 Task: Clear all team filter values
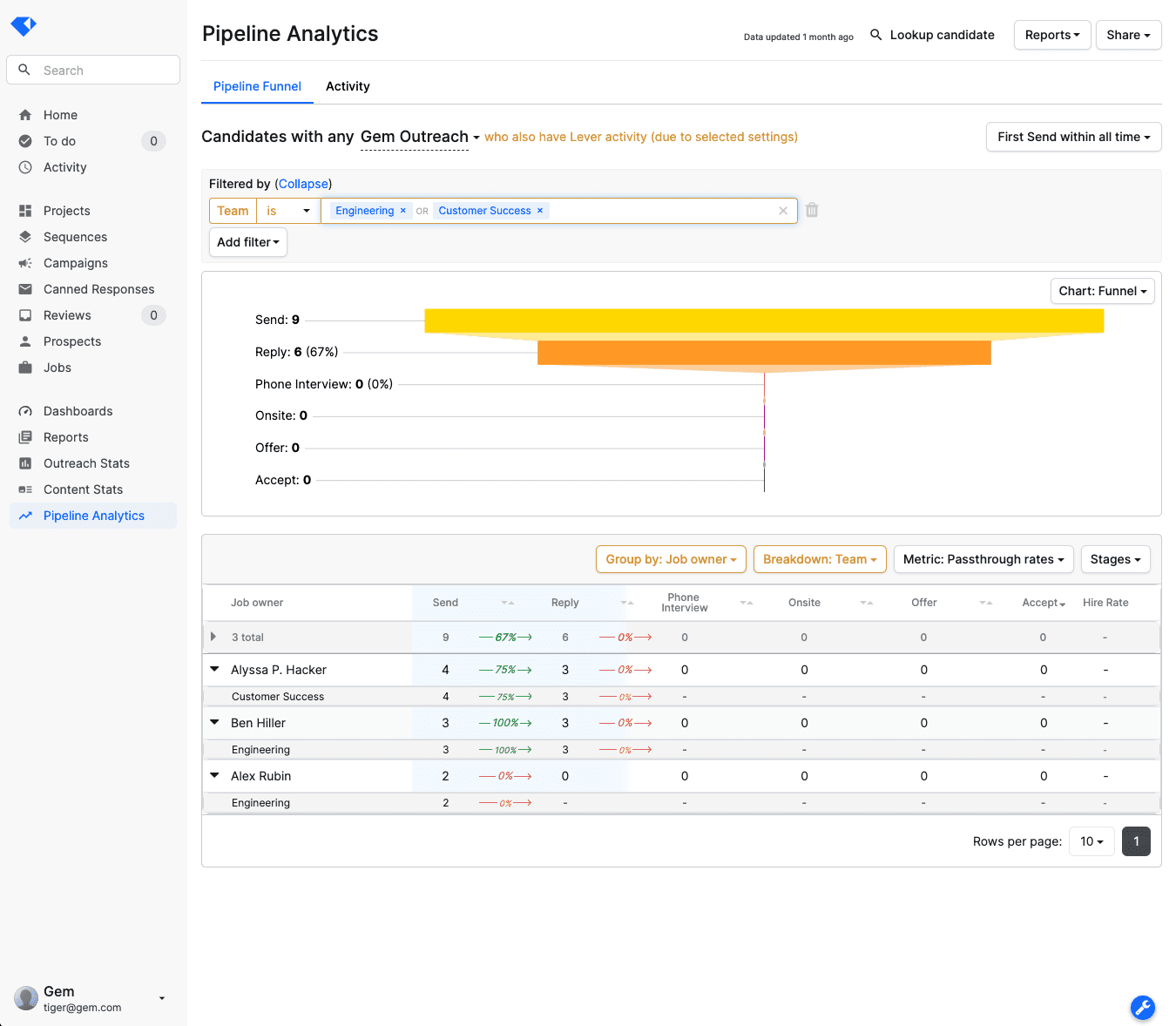[782, 211]
